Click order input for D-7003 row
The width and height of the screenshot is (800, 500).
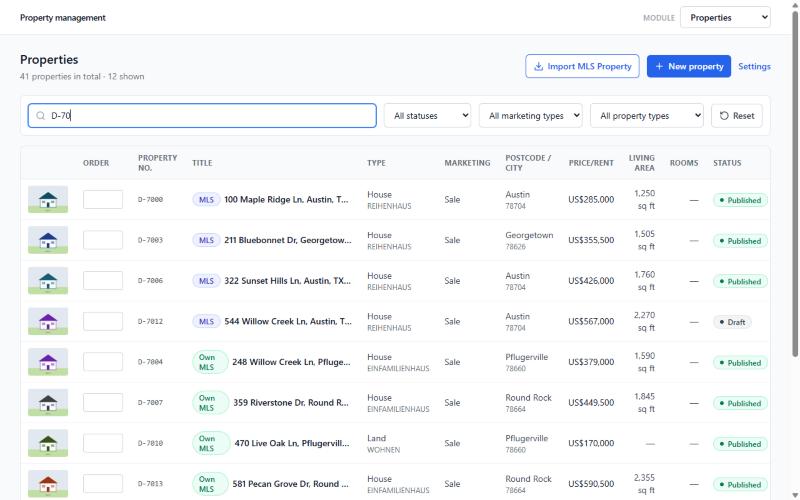pyautogui.click(x=103, y=240)
